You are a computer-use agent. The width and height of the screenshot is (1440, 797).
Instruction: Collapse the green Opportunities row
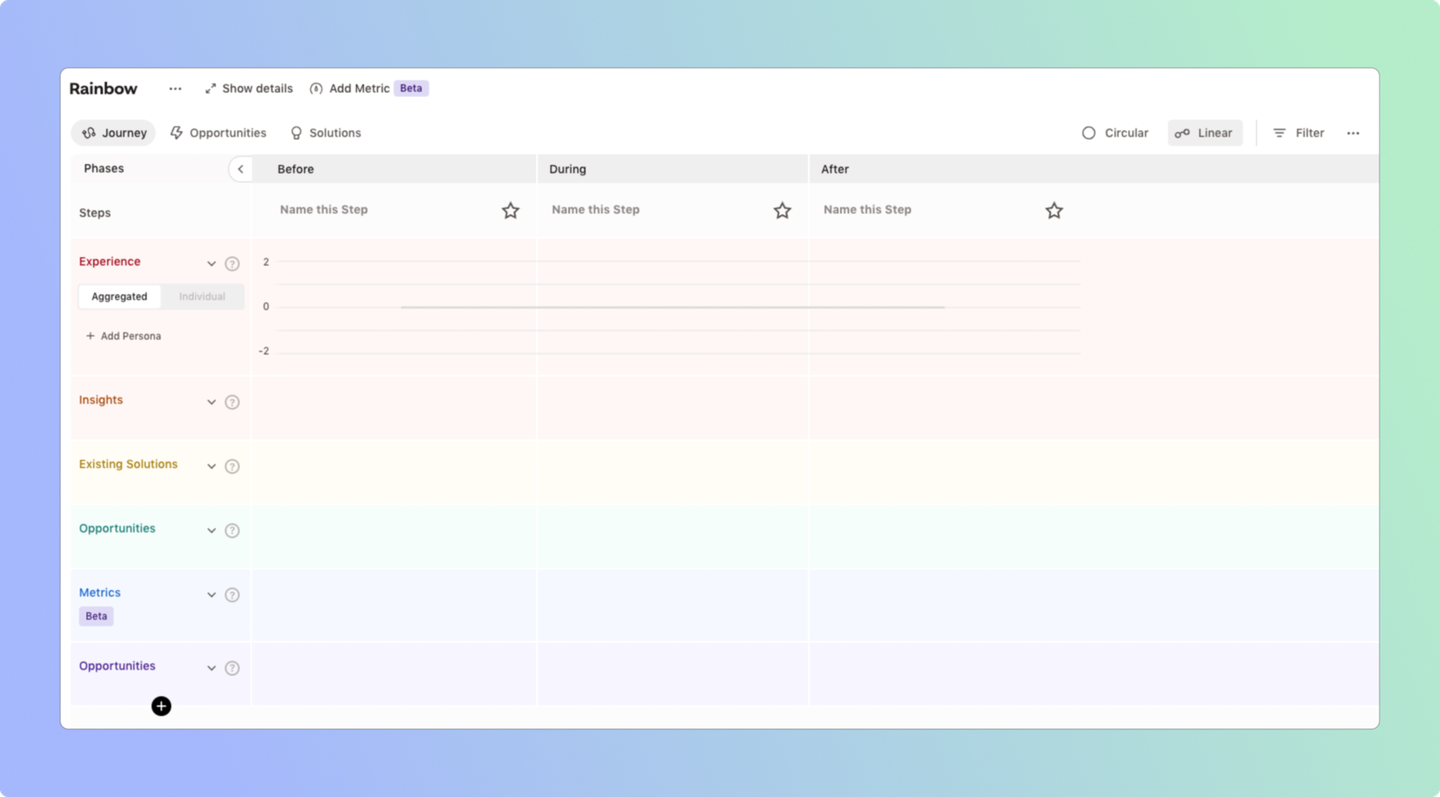[211, 530]
